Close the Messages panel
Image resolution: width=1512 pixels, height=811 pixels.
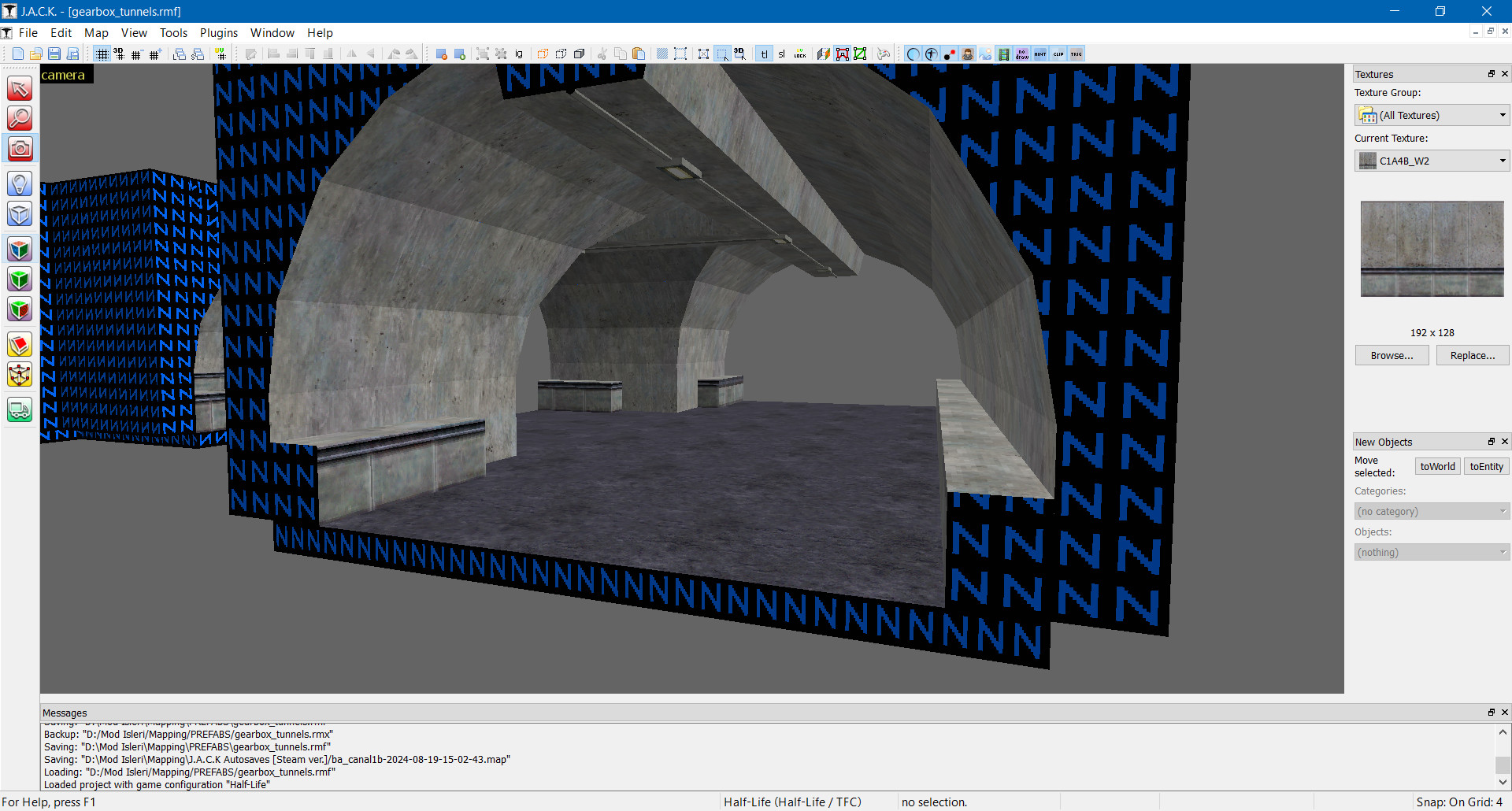point(1504,713)
